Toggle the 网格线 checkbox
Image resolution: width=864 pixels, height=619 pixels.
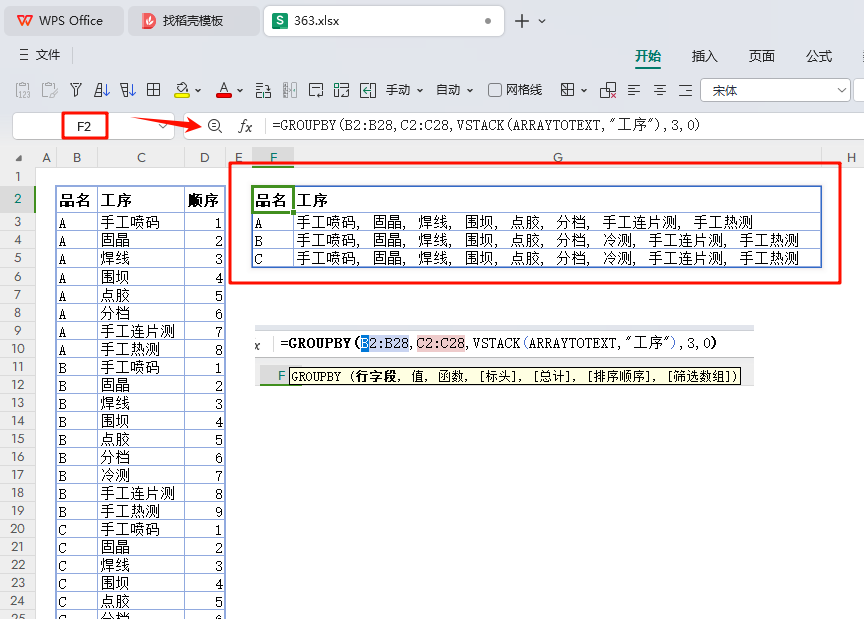(x=495, y=90)
